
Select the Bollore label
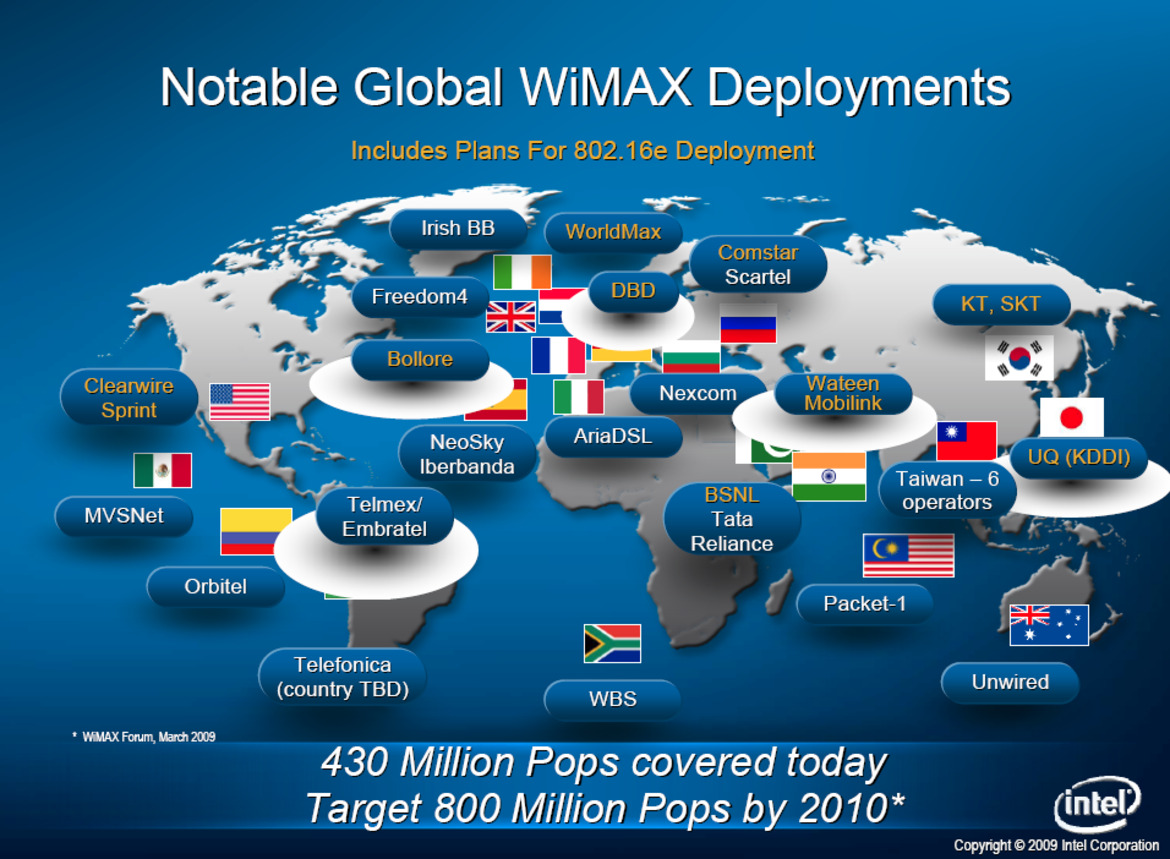pos(420,360)
